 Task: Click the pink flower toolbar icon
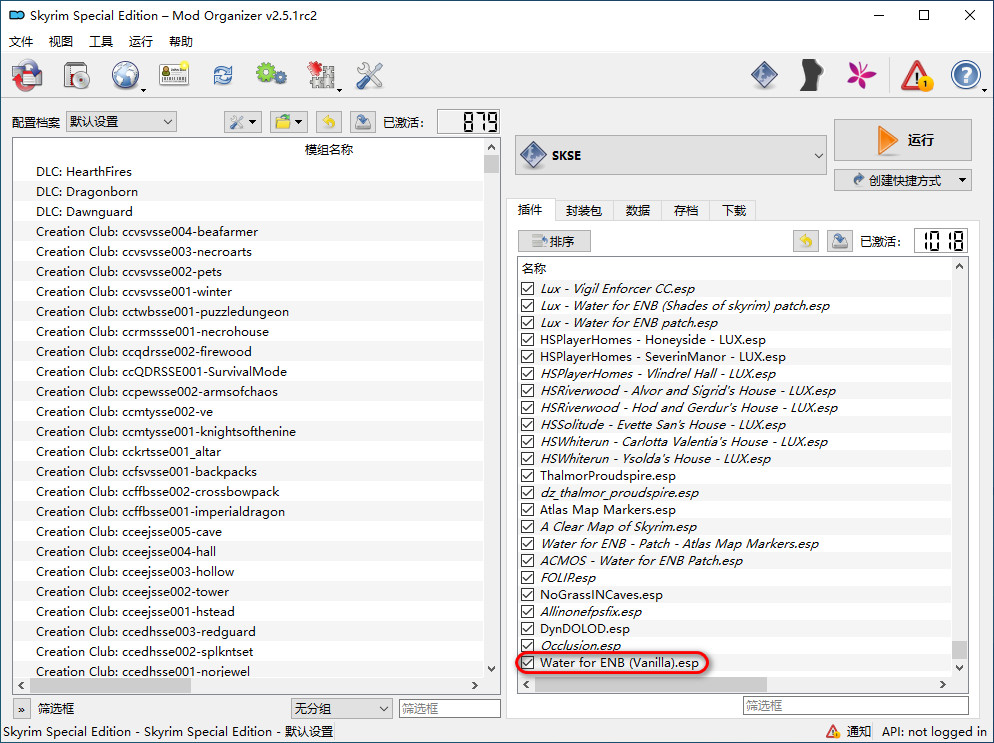862,76
